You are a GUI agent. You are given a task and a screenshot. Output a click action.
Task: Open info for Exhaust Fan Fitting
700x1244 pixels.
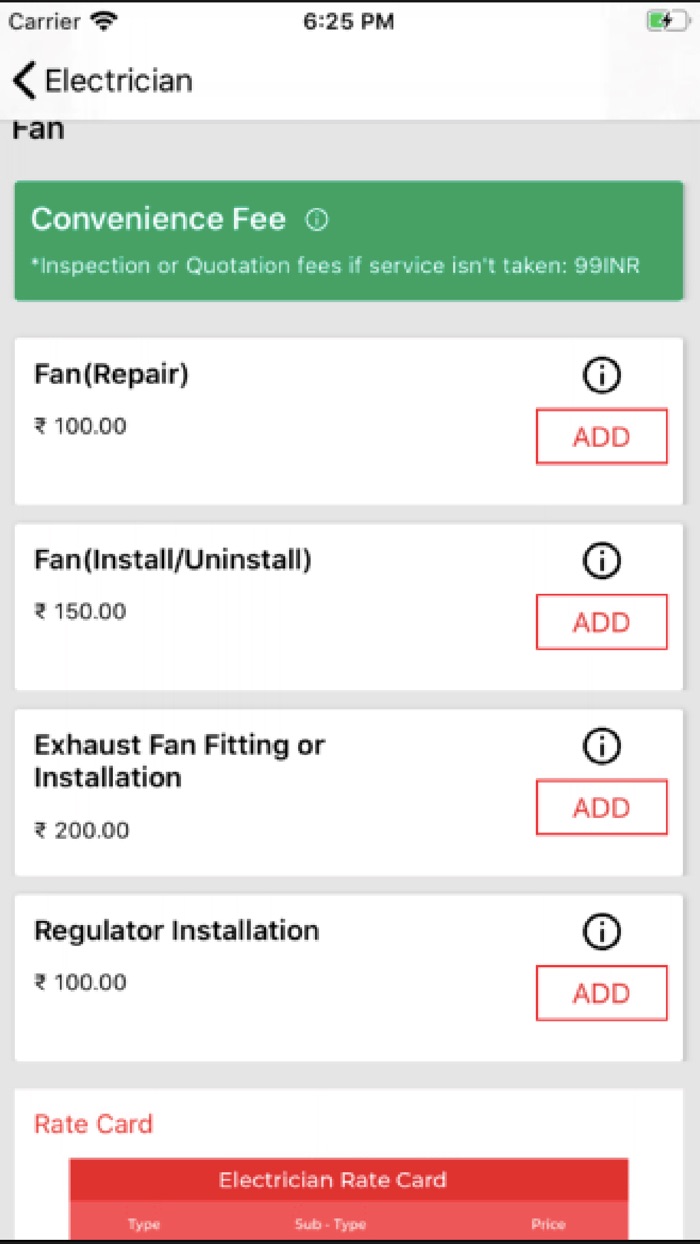coord(601,746)
